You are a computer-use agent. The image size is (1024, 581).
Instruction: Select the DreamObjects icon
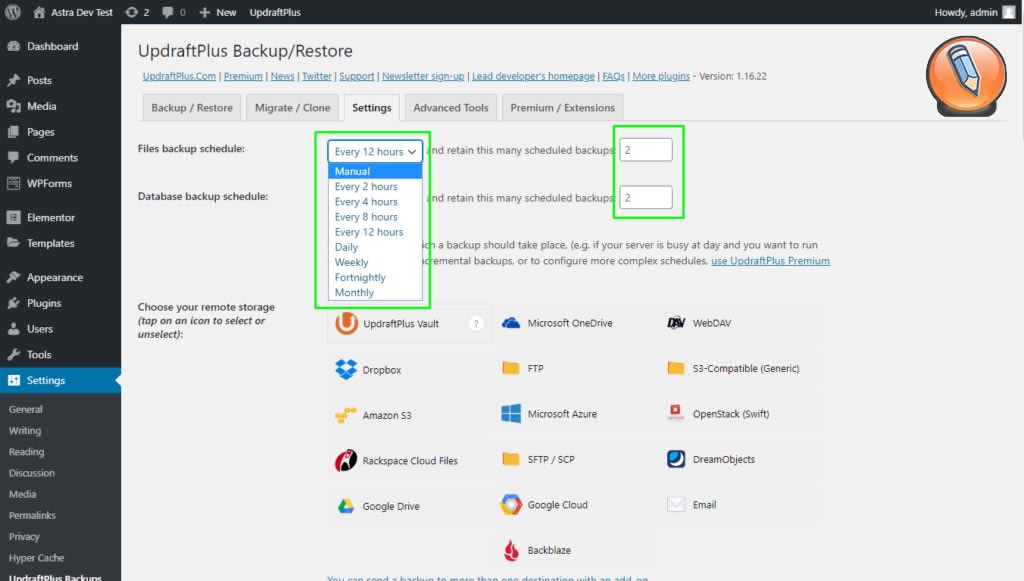point(676,459)
